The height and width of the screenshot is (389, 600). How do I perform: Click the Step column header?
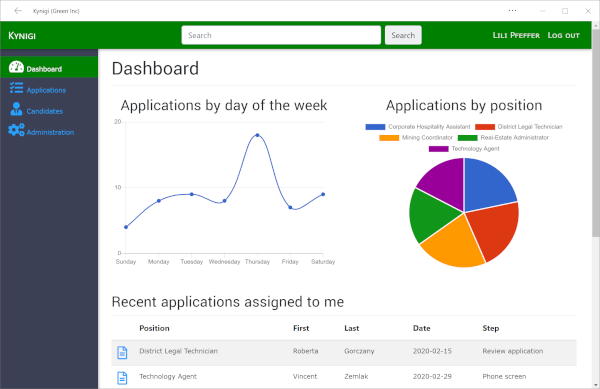491,328
